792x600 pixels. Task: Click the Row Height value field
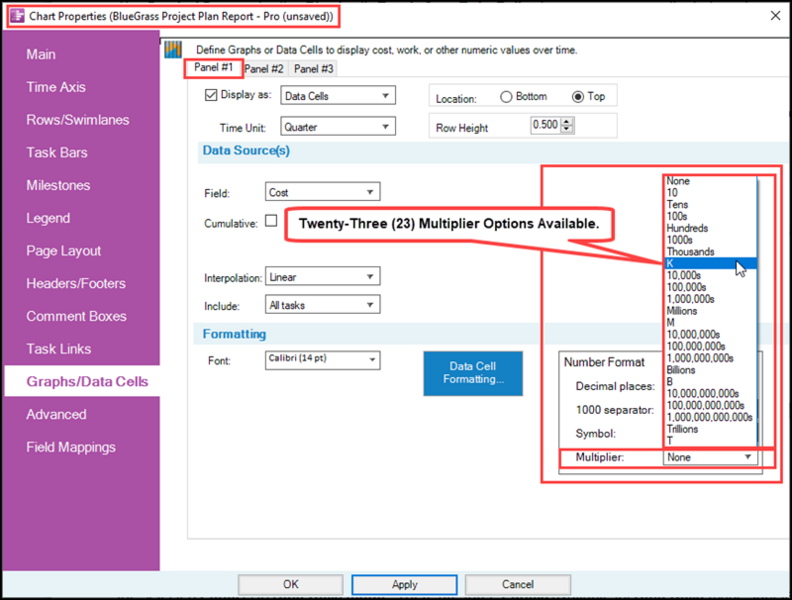pyautogui.click(x=546, y=125)
